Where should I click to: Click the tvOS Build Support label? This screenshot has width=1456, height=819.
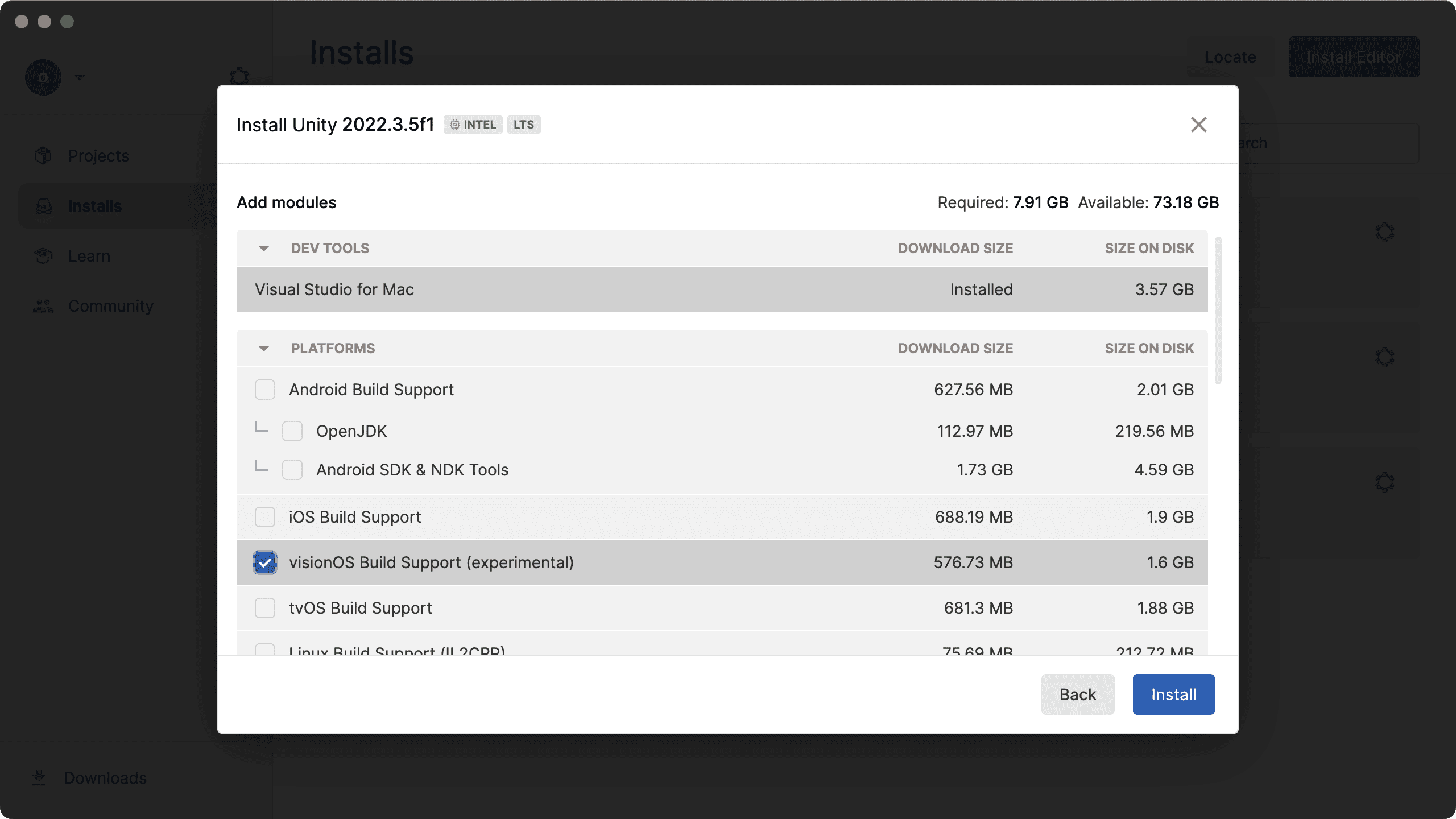coord(361,608)
